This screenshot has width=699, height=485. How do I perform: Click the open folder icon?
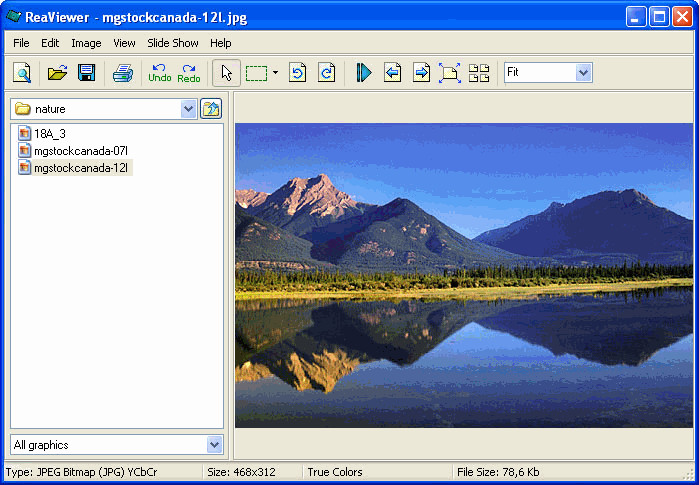point(58,73)
